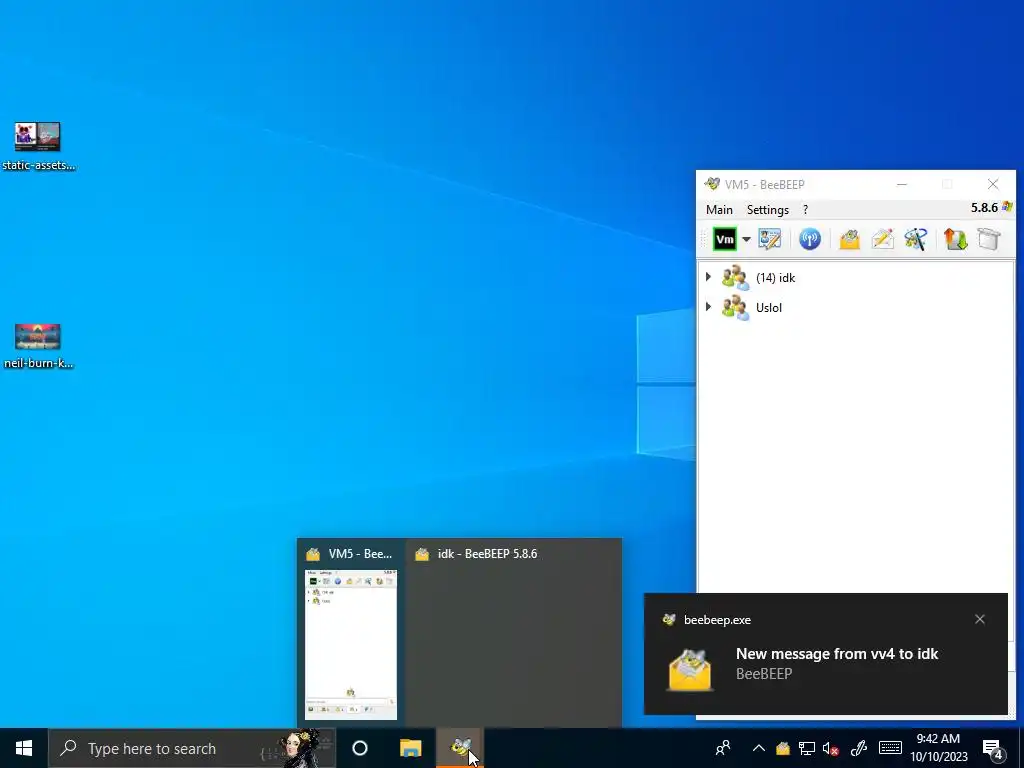Dismiss the beebeep.exe notification with its X
This screenshot has height=768, width=1024.
tap(980, 619)
